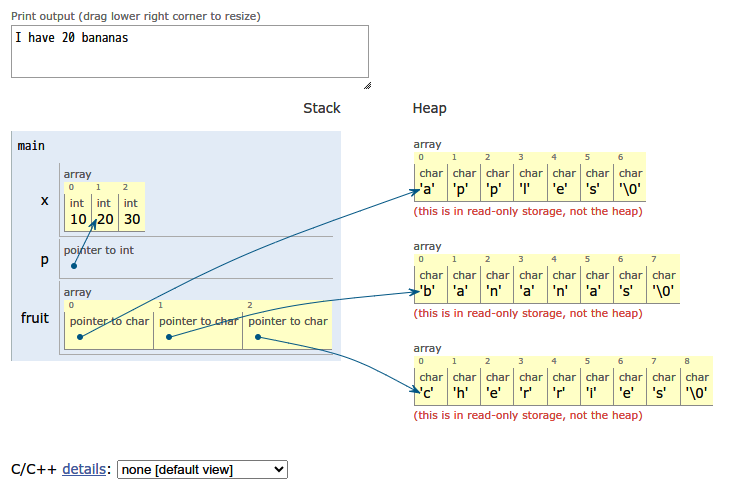Click the 'main' stack frame label
The image size is (732, 484).
[x=31, y=146]
